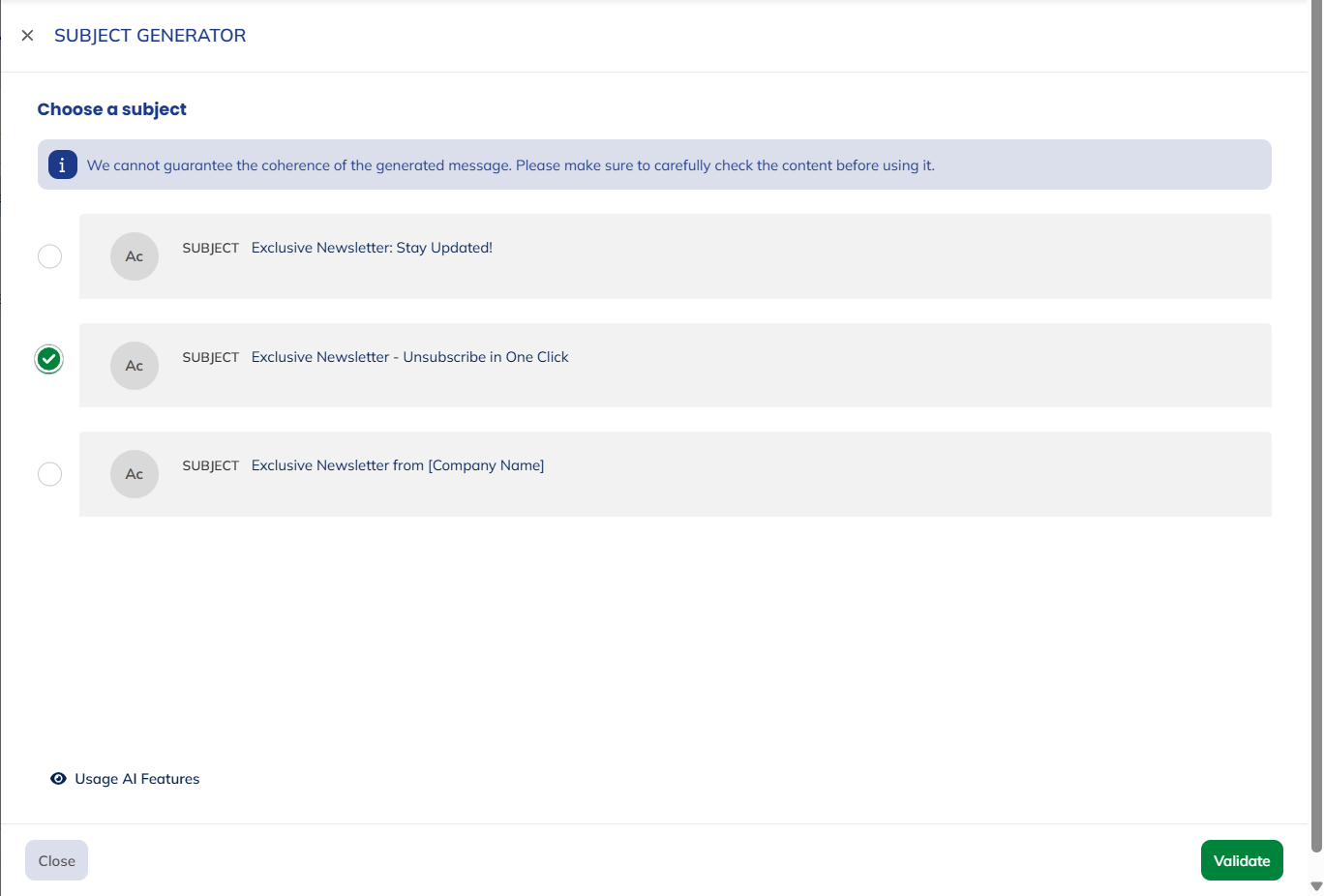The image size is (1324, 896).
Task: Click the Ac avatar for Company Name subject
Action: (x=135, y=474)
